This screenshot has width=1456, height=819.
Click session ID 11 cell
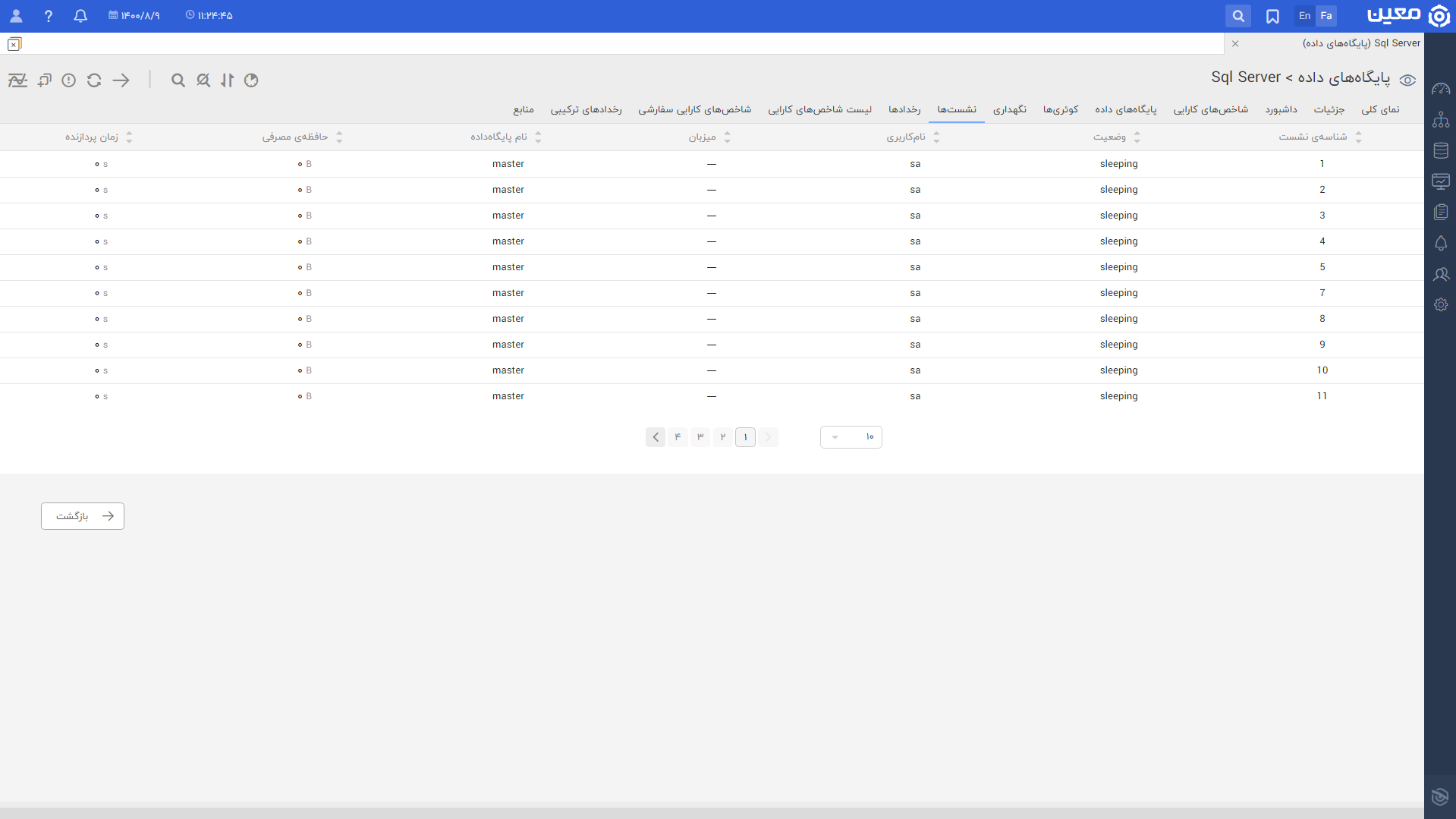[1322, 396]
